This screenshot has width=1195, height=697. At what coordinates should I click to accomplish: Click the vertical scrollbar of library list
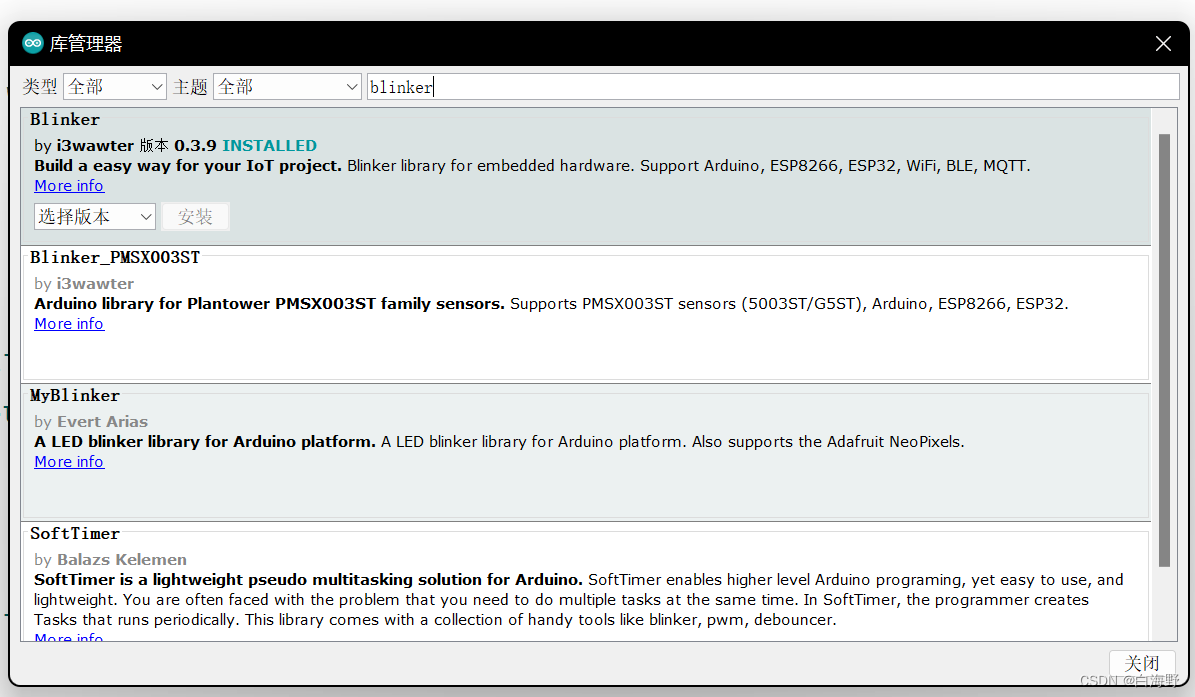click(1164, 350)
